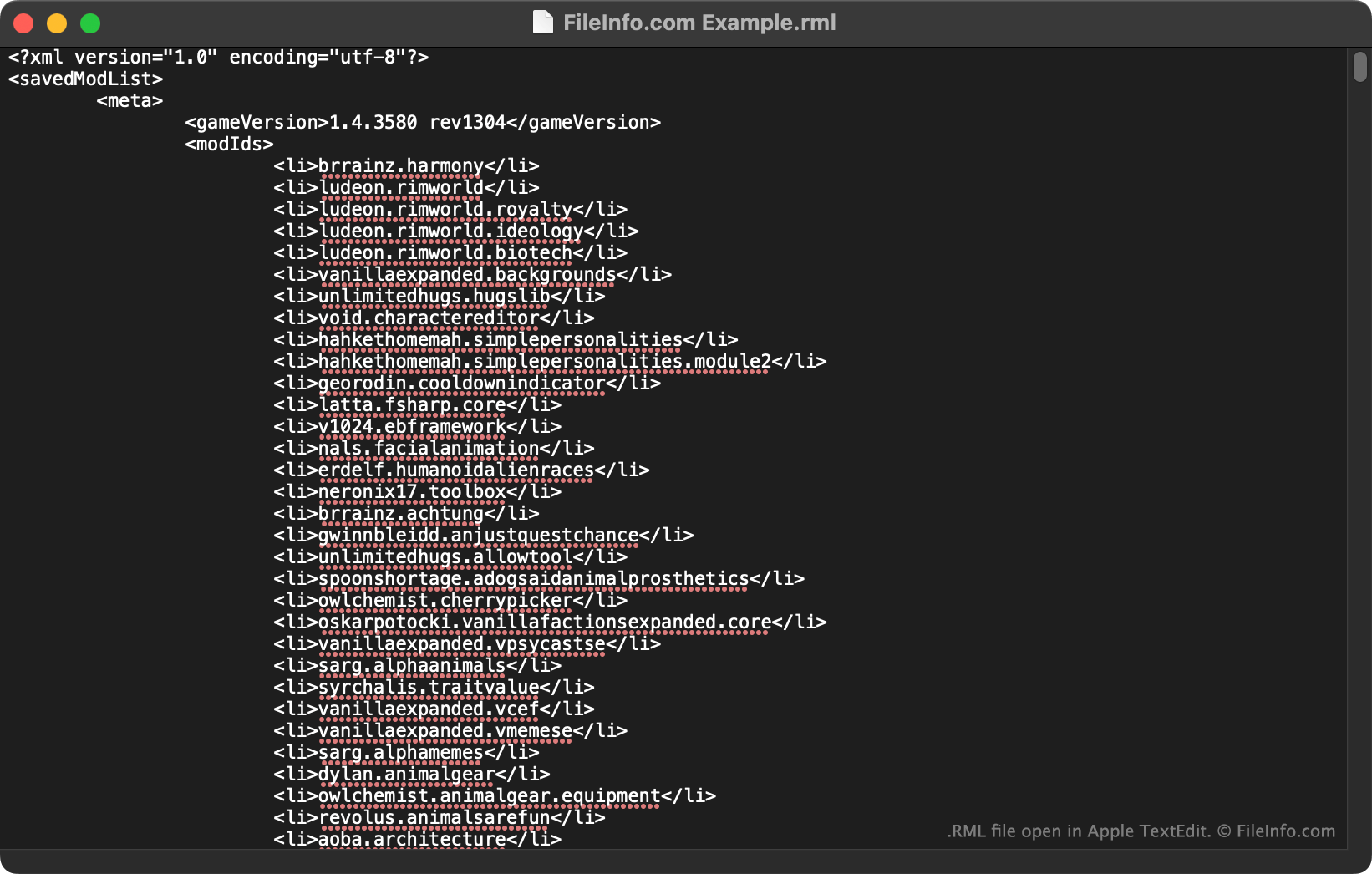Click the aoba.architecture entry at bottom
1372x874 pixels.
tap(417, 840)
